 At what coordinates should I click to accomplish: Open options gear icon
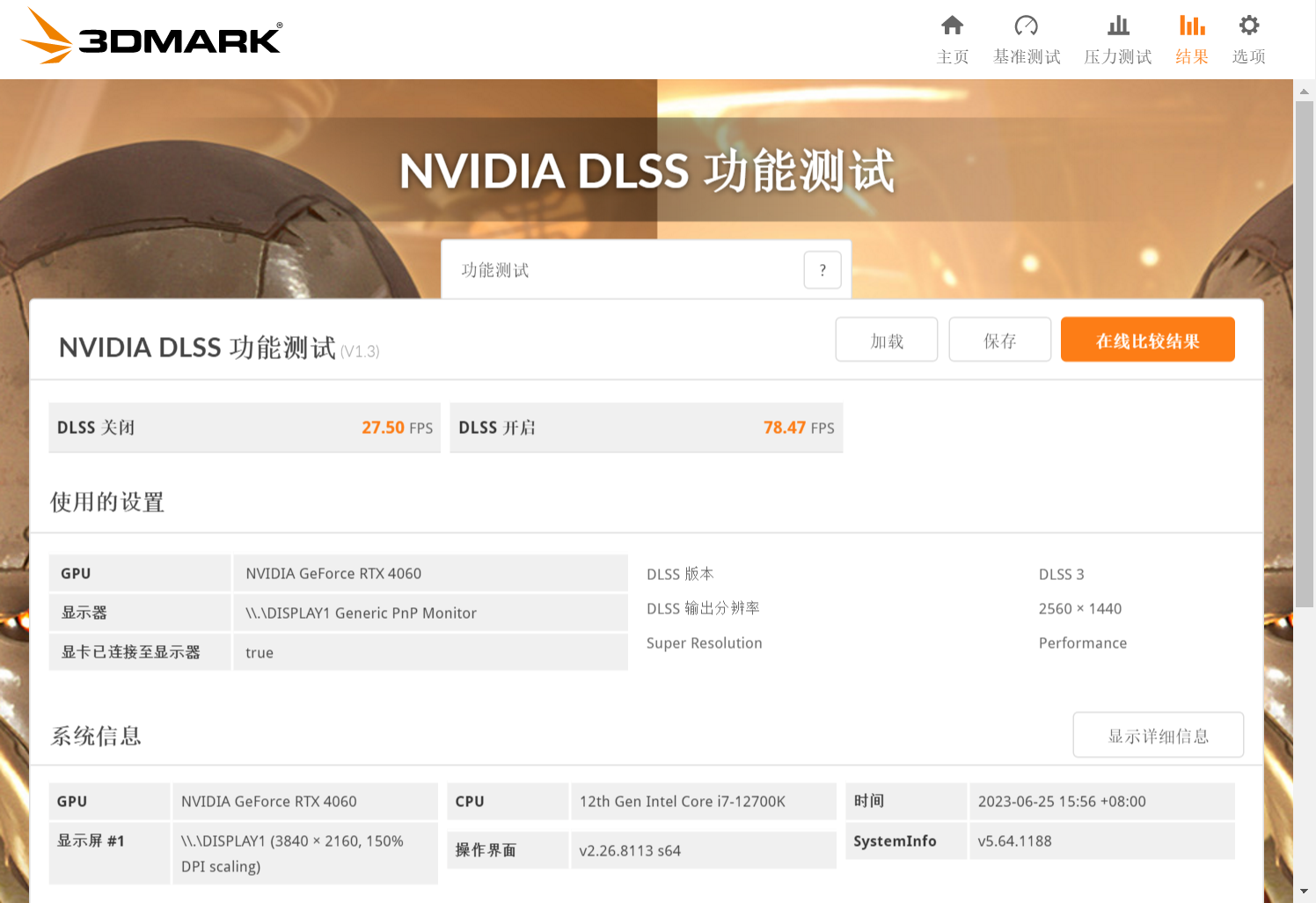1248,26
